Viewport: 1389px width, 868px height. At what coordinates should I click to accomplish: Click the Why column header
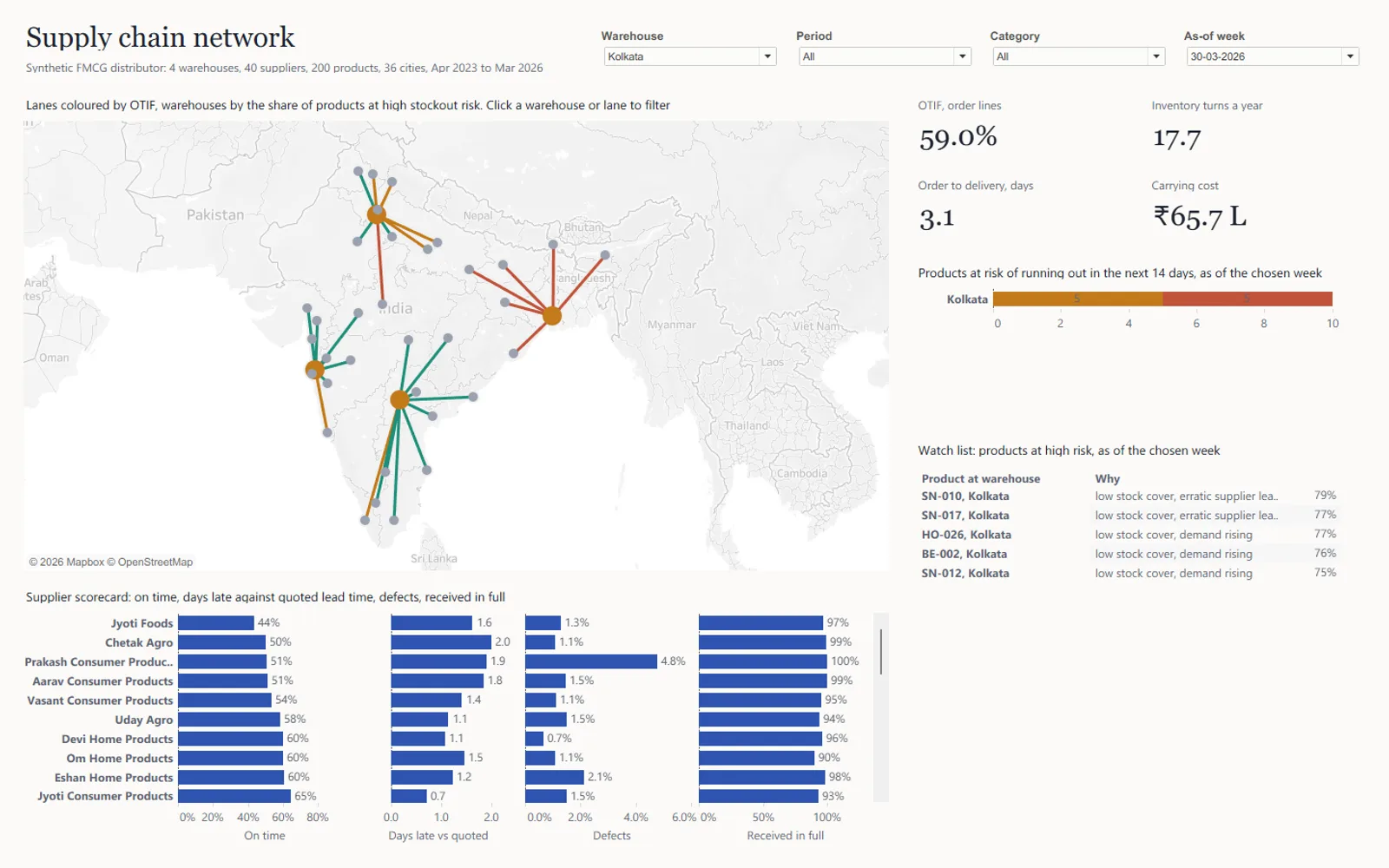pyautogui.click(x=1108, y=479)
